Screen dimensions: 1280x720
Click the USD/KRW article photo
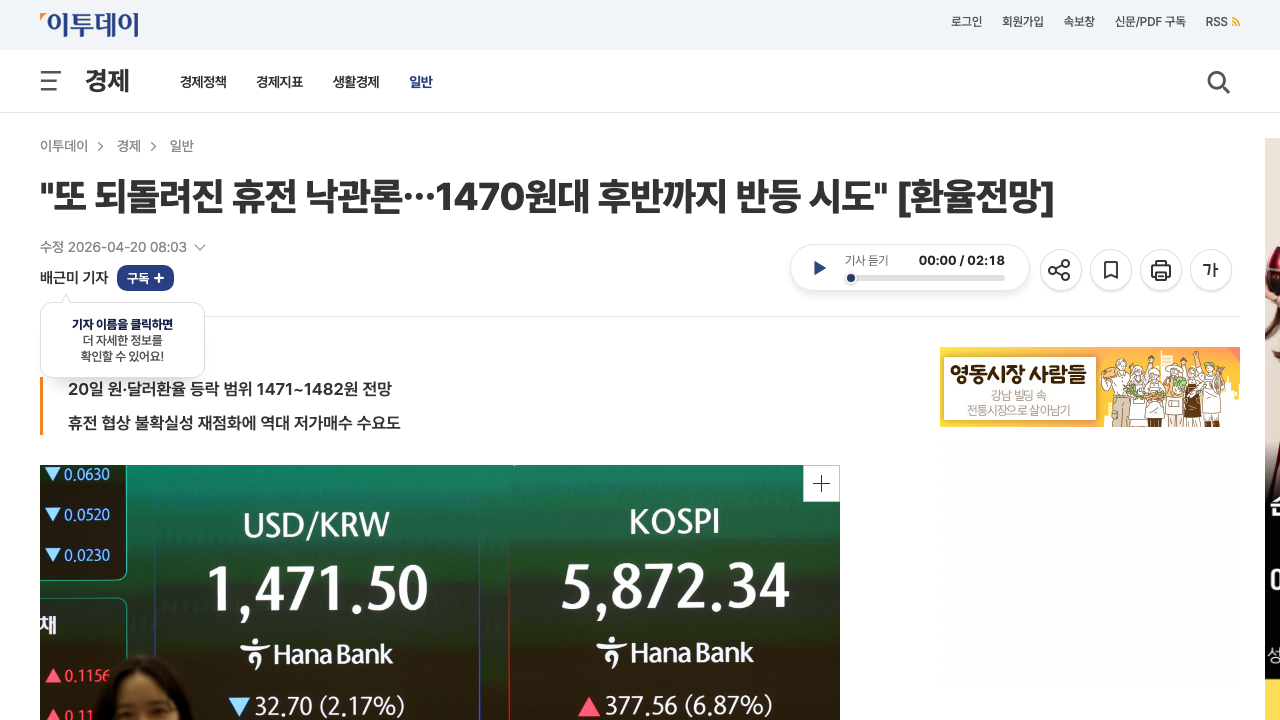click(440, 592)
